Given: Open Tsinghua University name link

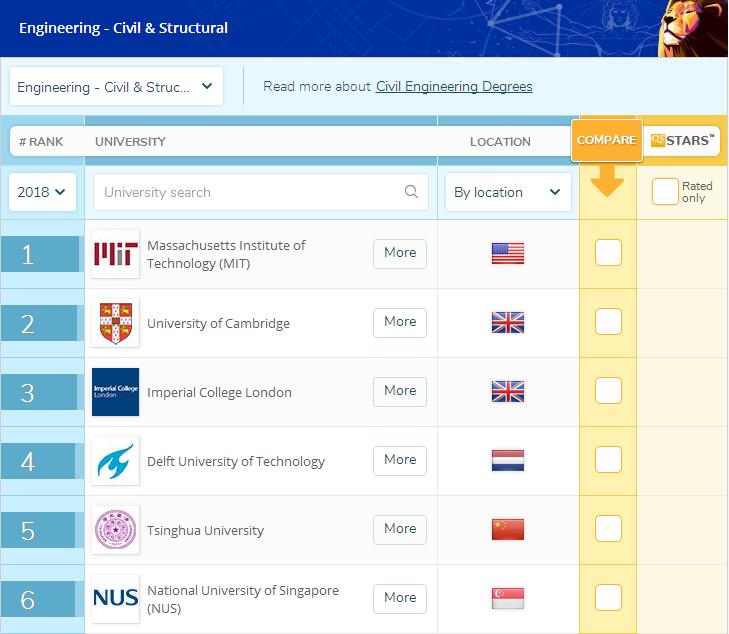Looking at the screenshot, I should tap(205, 530).
